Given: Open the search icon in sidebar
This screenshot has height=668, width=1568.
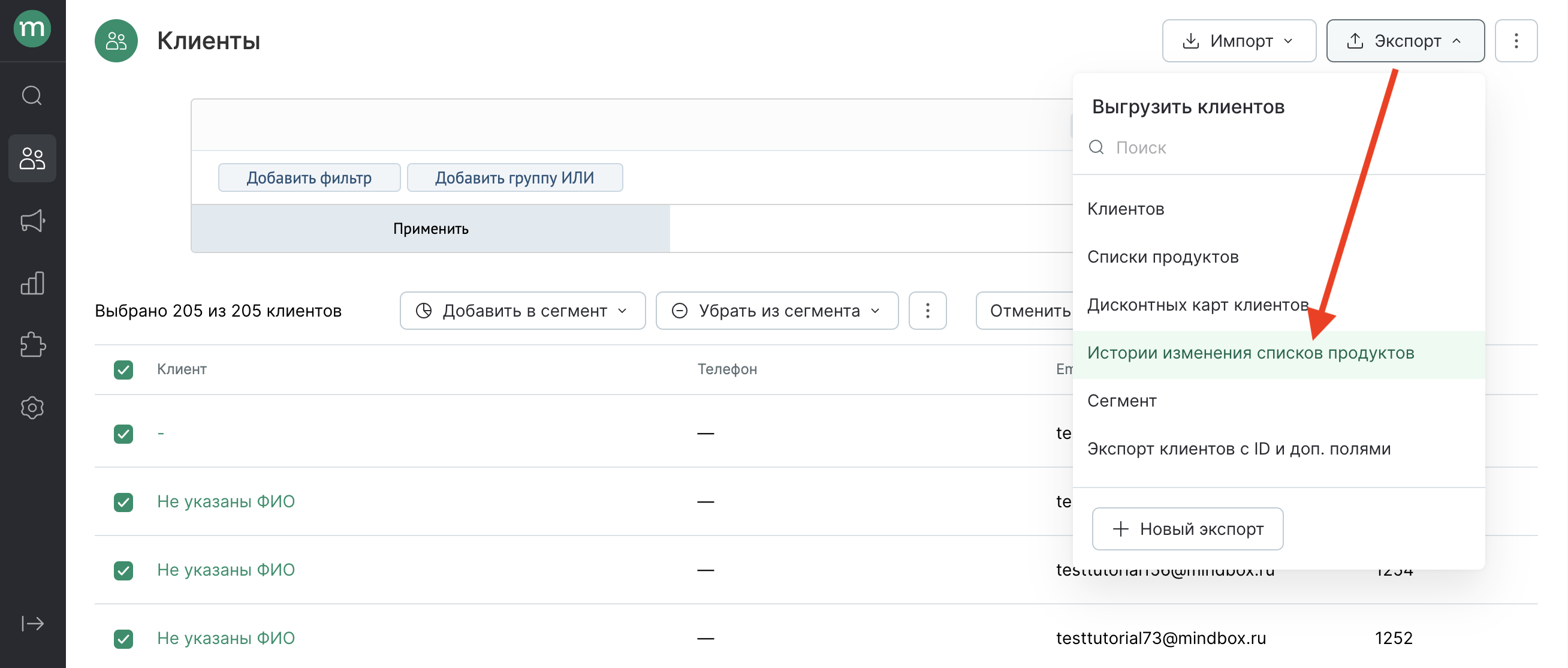Looking at the screenshot, I should point(32,95).
